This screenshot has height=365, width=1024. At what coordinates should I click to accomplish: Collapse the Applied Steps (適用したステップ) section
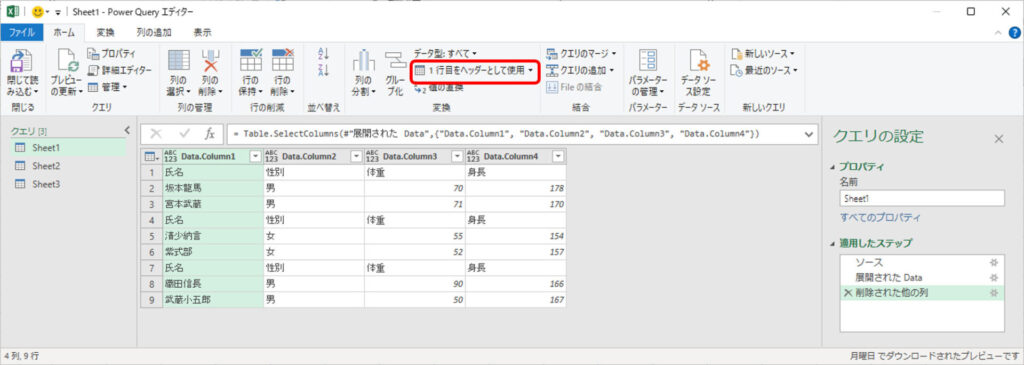[x=832, y=244]
